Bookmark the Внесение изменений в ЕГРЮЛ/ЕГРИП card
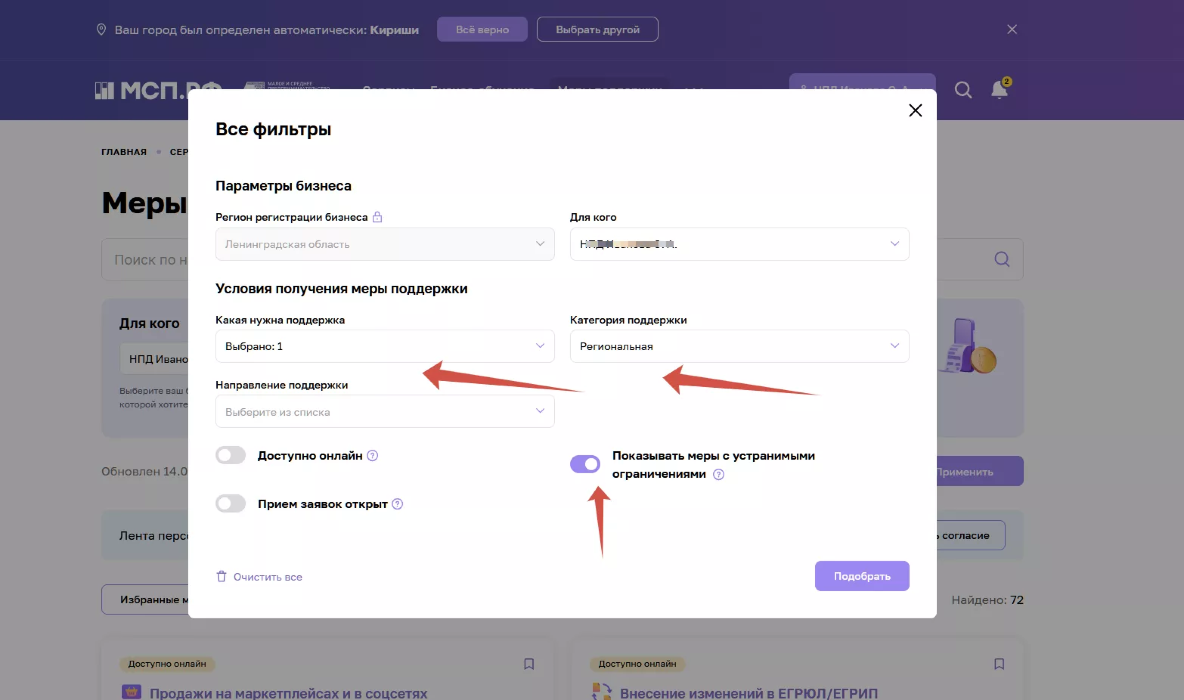The image size is (1184, 700). pos(998,664)
